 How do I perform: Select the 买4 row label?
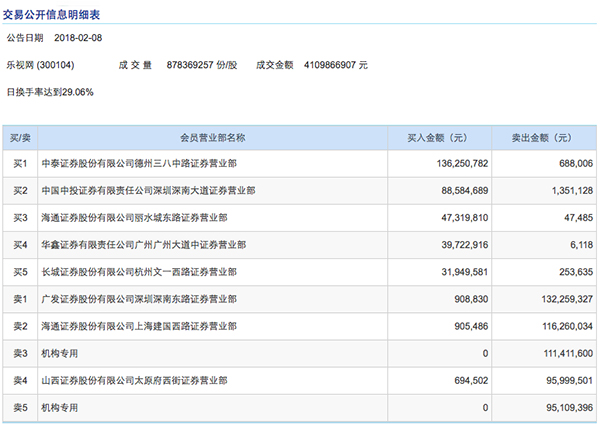[x=20, y=245]
